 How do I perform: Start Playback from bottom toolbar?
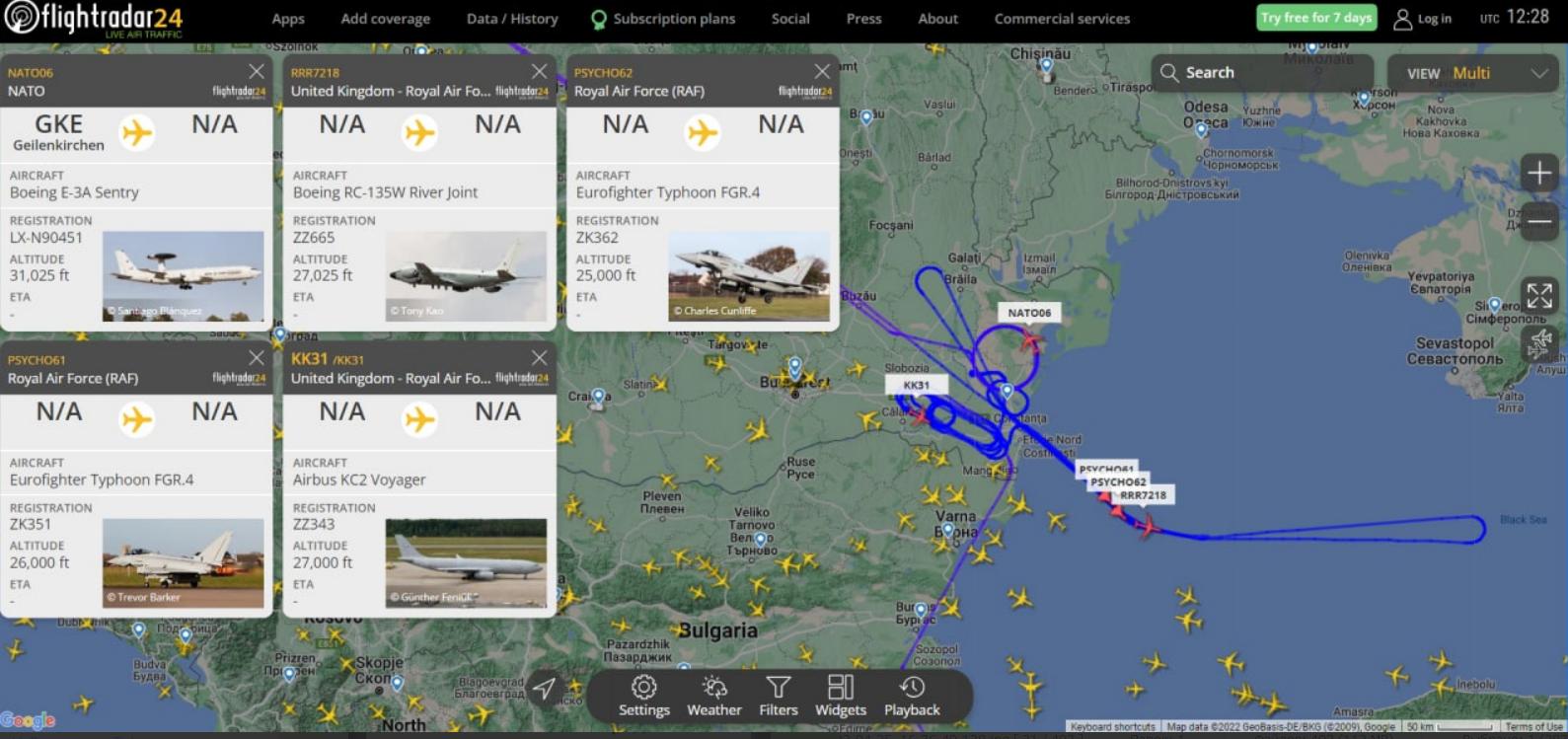point(912,696)
